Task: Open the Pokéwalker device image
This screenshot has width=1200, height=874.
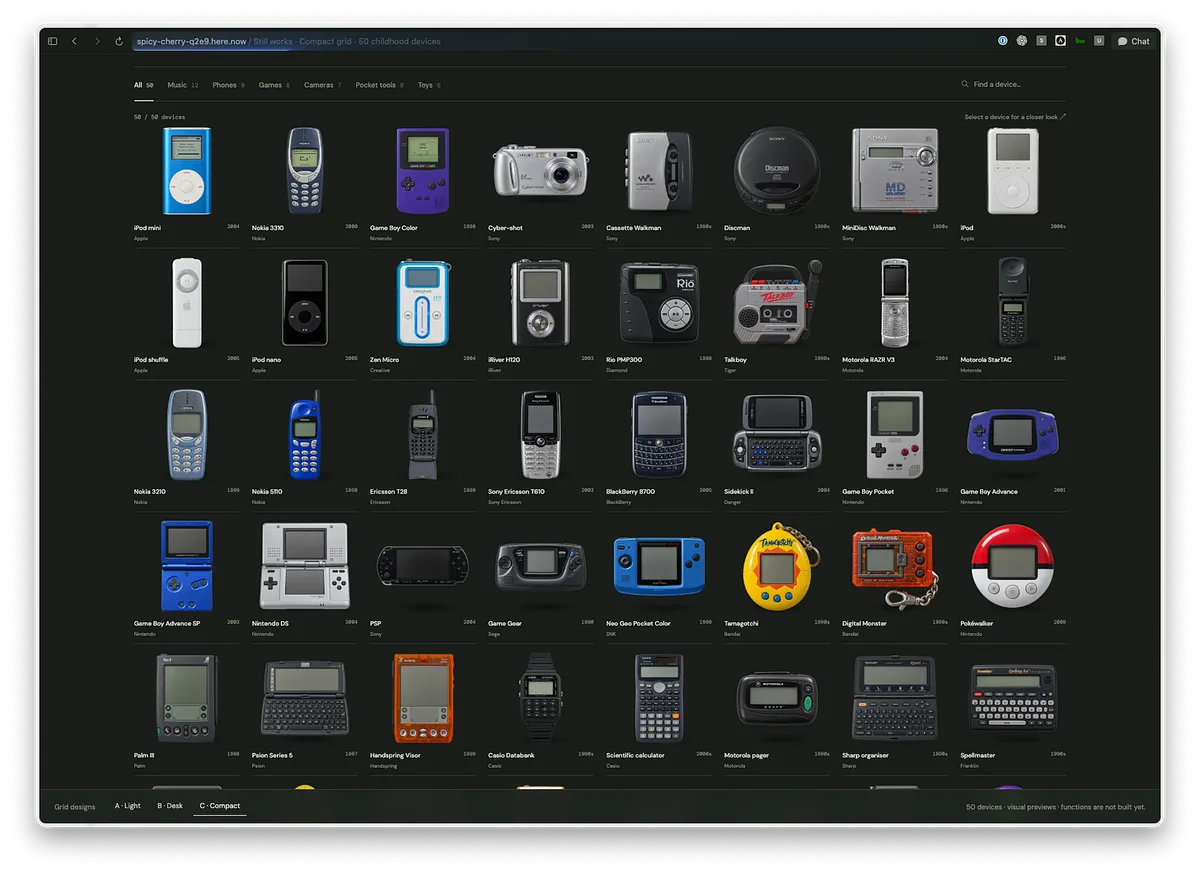Action: [1013, 566]
